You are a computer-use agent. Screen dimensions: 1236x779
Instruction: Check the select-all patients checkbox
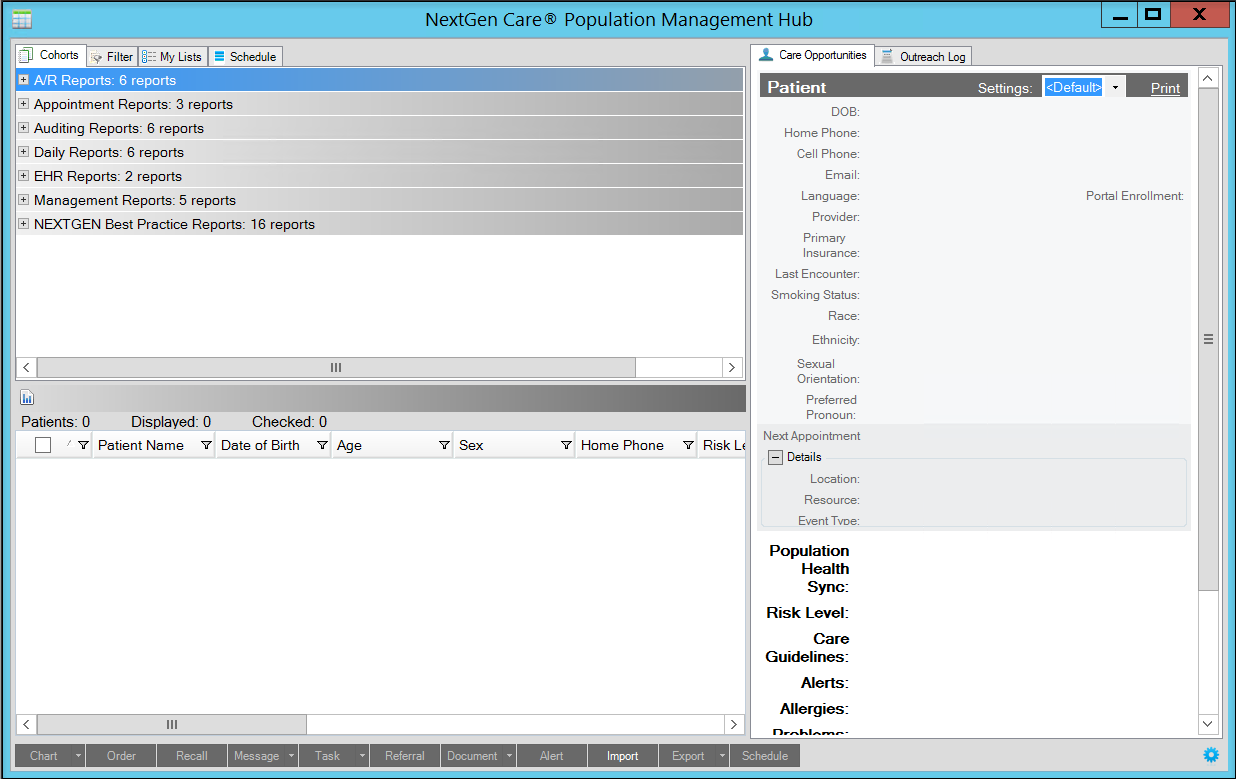click(43, 445)
